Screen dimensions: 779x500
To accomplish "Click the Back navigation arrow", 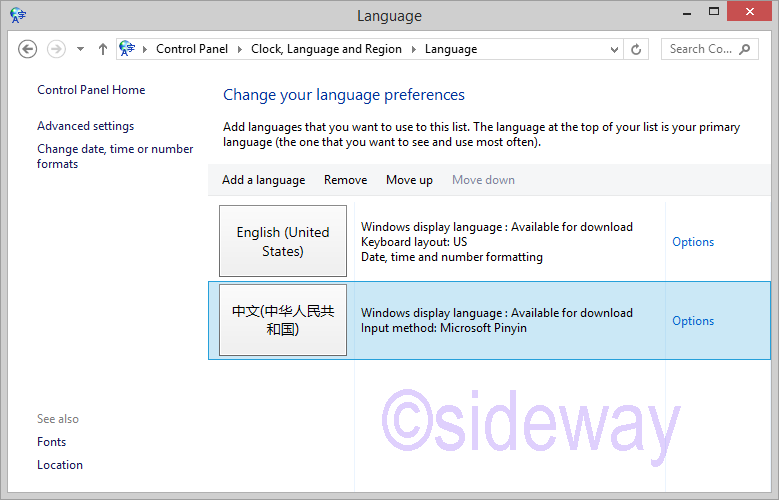I will [x=28, y=49].
